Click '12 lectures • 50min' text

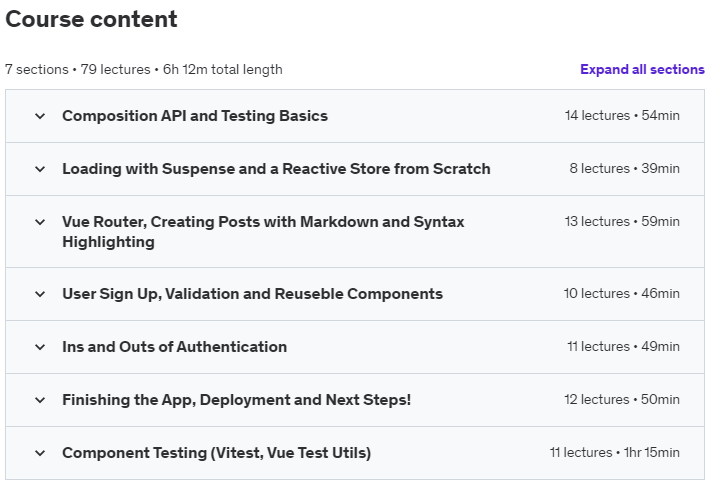pos(622,400)
